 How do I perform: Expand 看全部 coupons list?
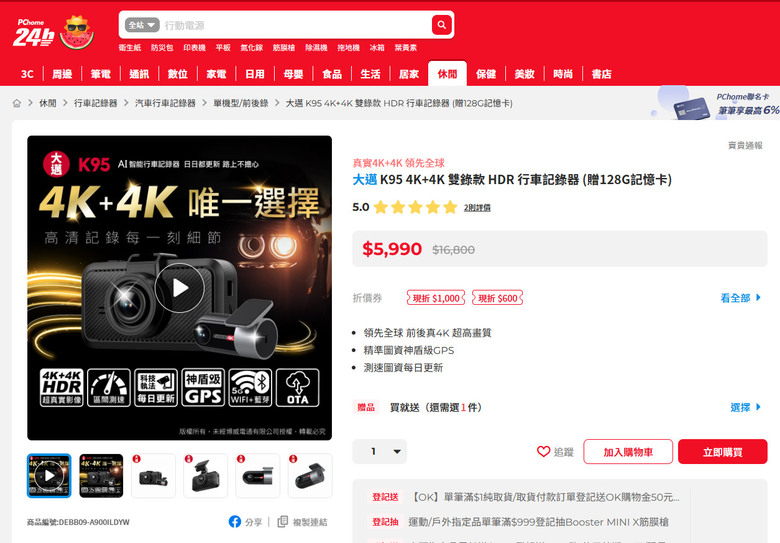(741, 298)
